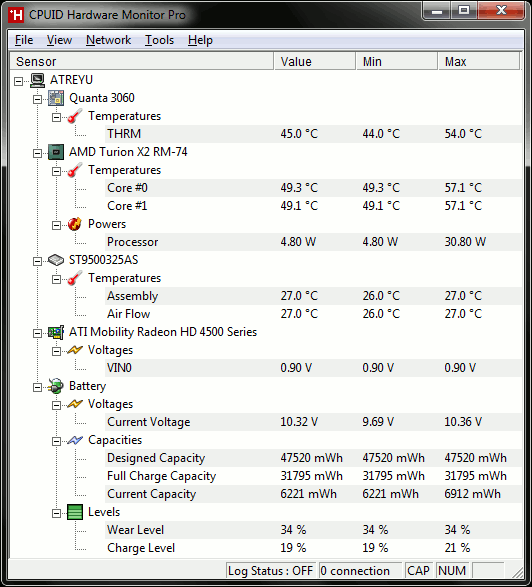Click the Max column header

point(479,61)
